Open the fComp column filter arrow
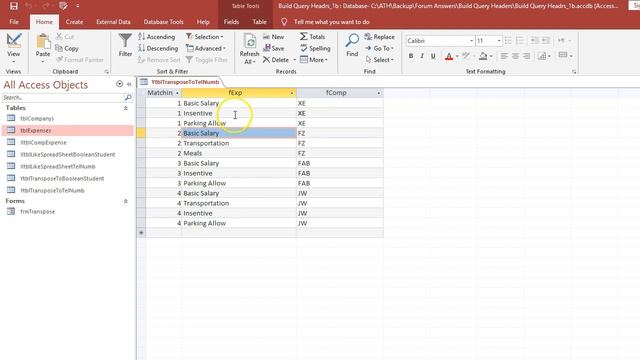The image size is (640, 360). point(378,93)
